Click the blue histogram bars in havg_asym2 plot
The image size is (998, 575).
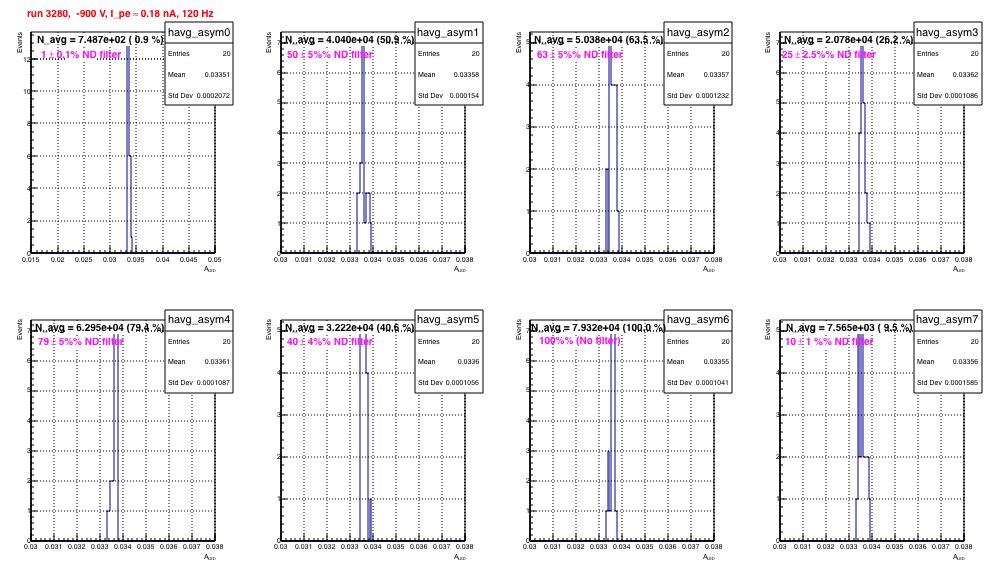pyautogui.click(x=612, y=150)
